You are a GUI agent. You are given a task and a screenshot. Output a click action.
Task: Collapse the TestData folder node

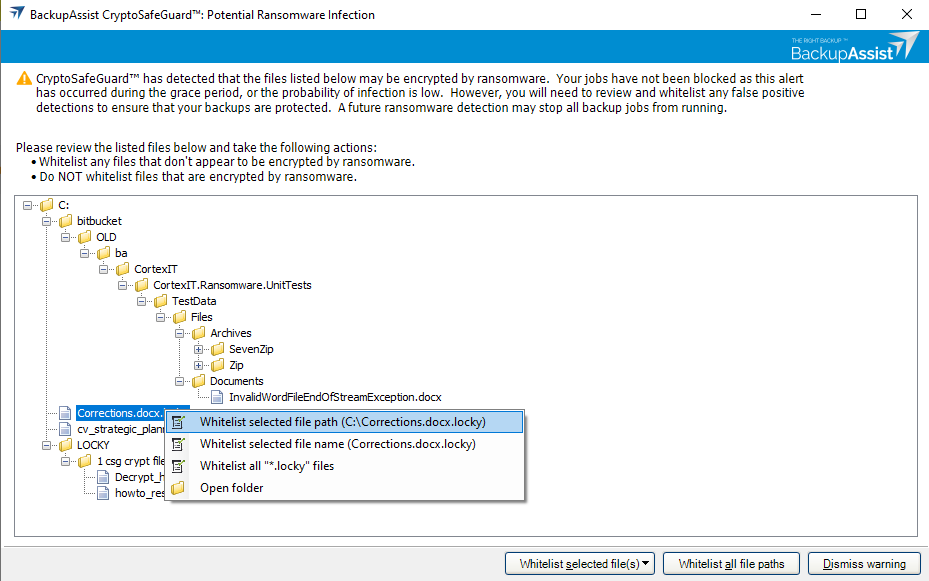pyautogui.click(x=141, y=301)
